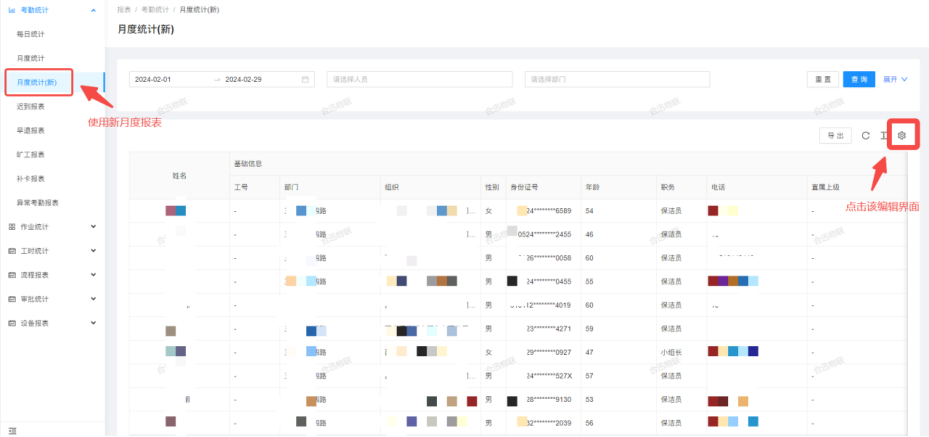This screenshot has width=929, height=437.
Task: Select 月度统计(新) menu item
Action: [37, 82]
